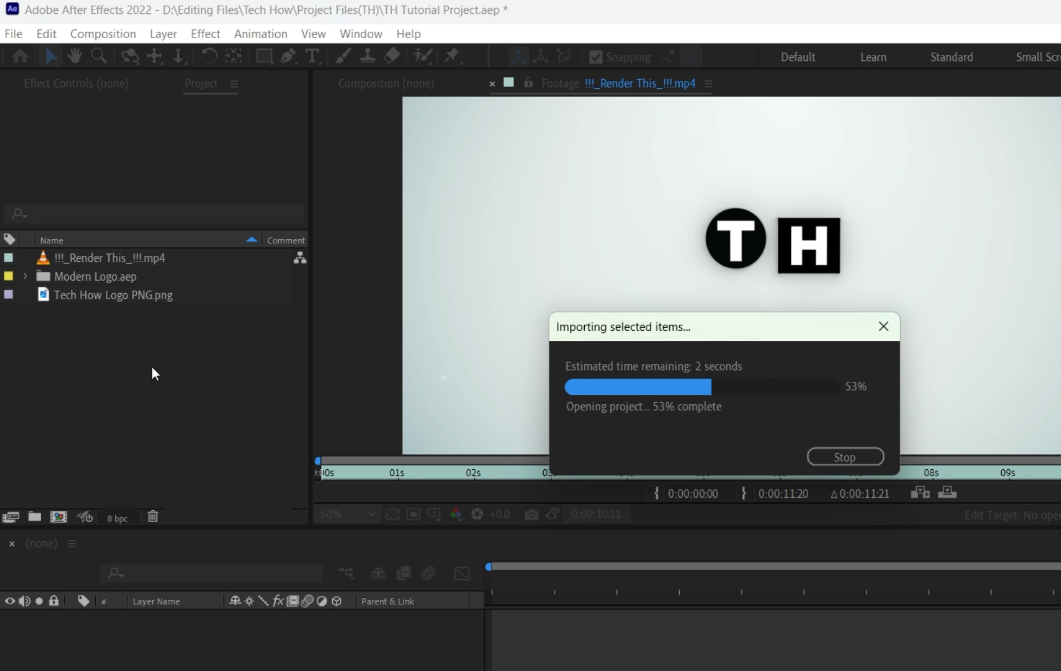Select the Brush tool

click(343, 57)
